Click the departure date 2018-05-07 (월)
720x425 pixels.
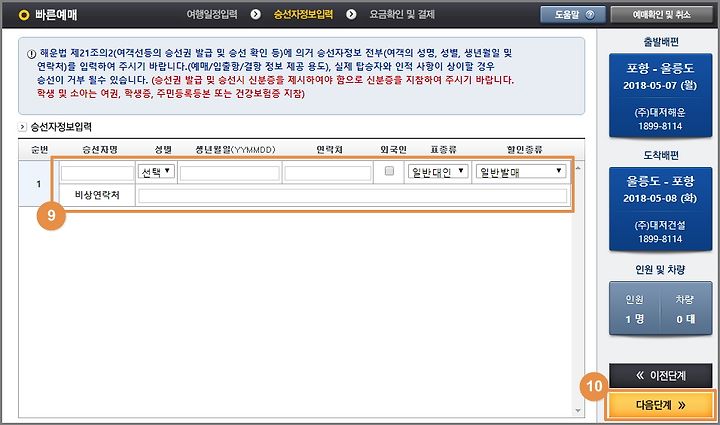[x=660, y=85]
